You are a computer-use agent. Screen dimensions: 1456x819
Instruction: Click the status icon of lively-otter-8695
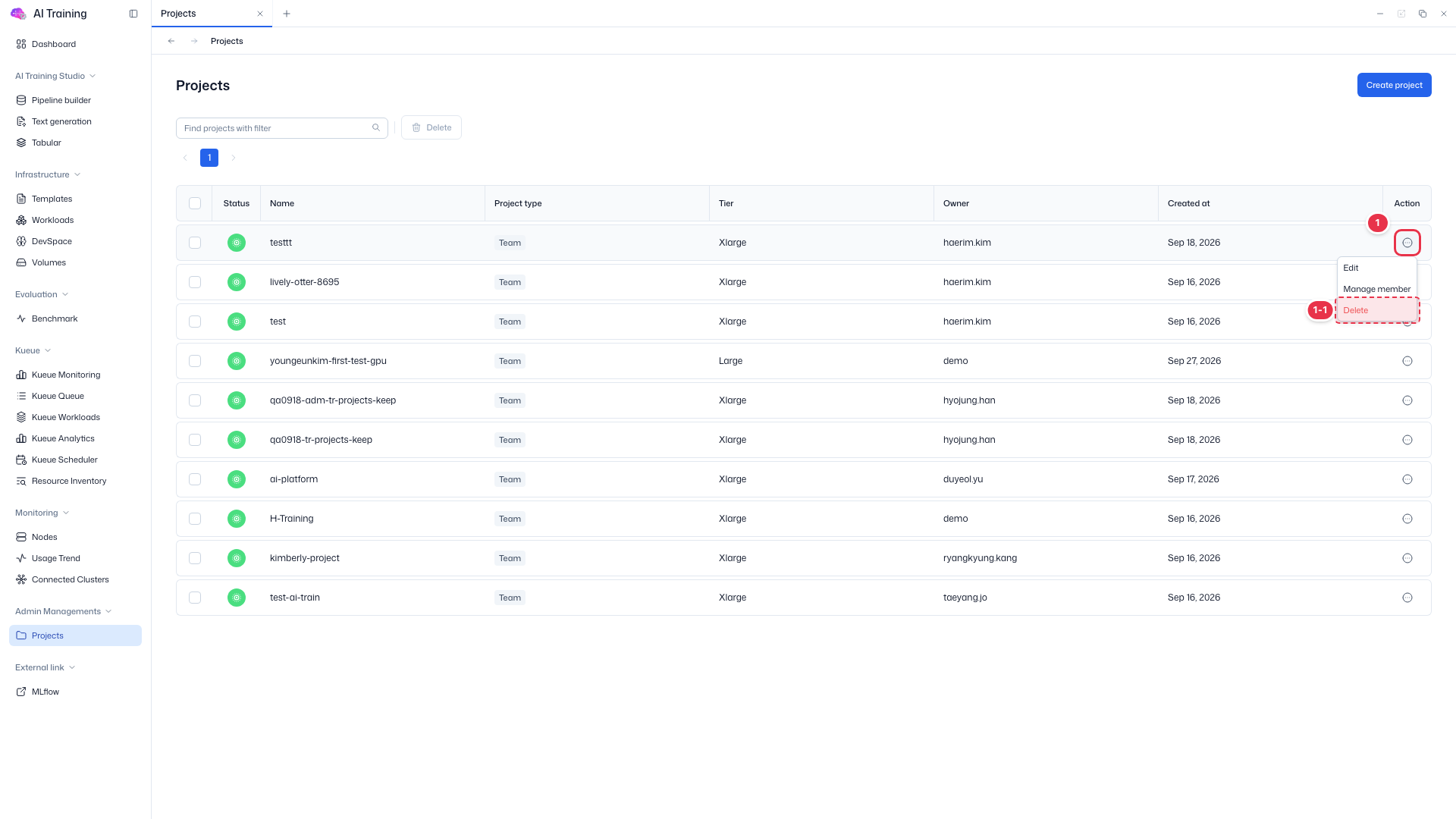(237, 282)
